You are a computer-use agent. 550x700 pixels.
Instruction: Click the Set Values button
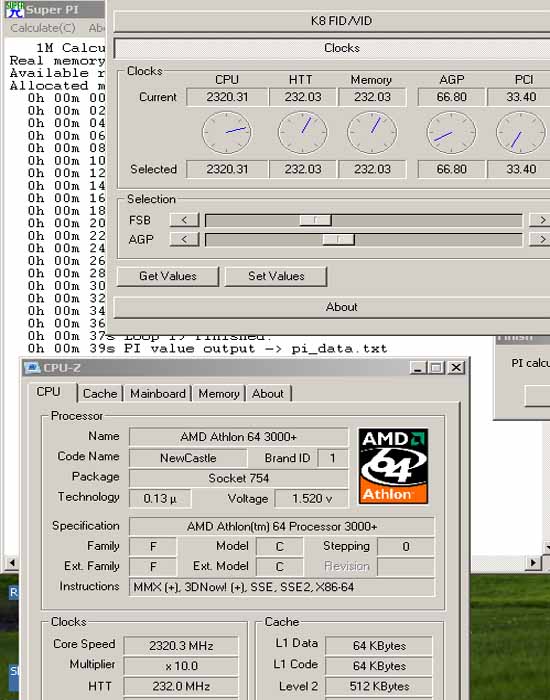276,276
